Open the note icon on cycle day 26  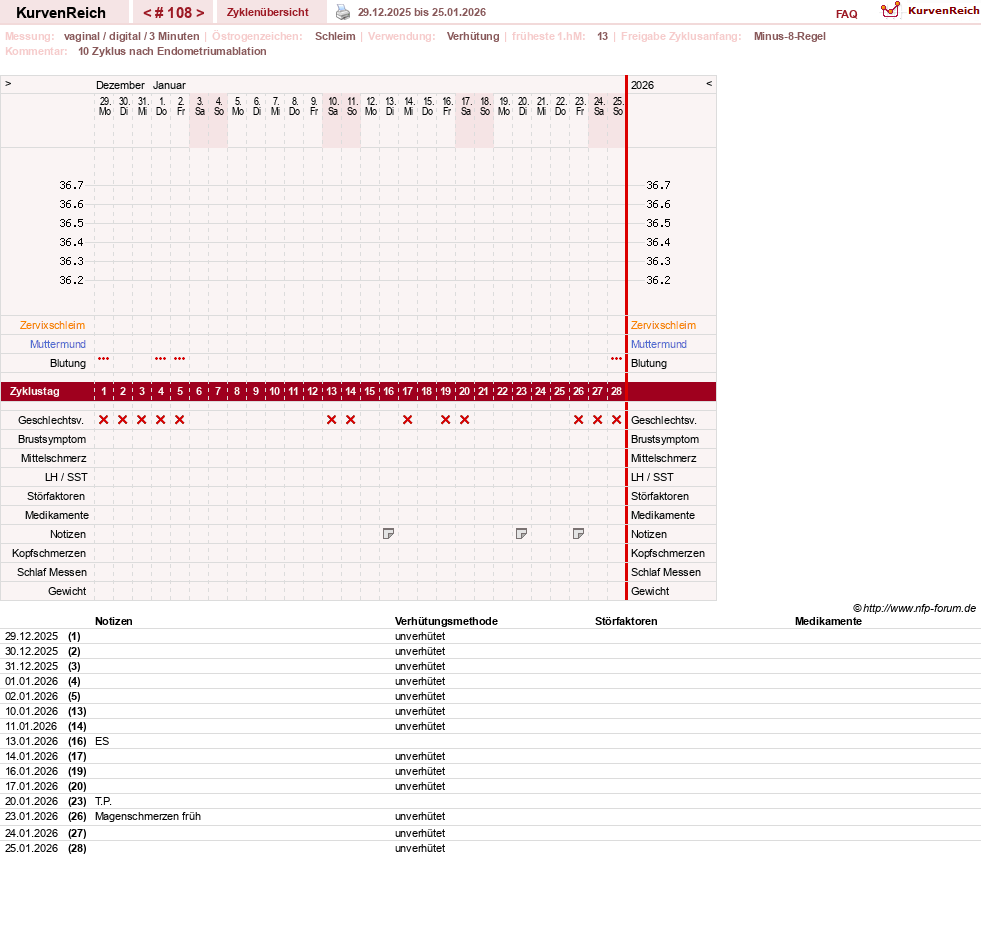coord(578,534)
